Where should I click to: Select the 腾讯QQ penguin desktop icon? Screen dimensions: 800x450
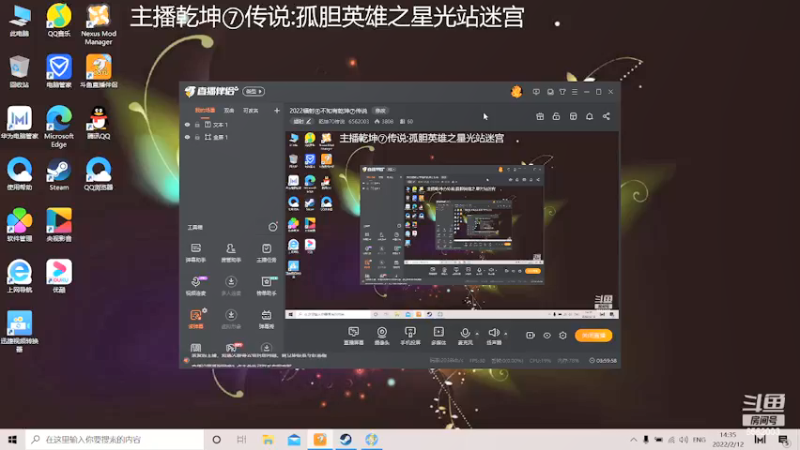98,122
